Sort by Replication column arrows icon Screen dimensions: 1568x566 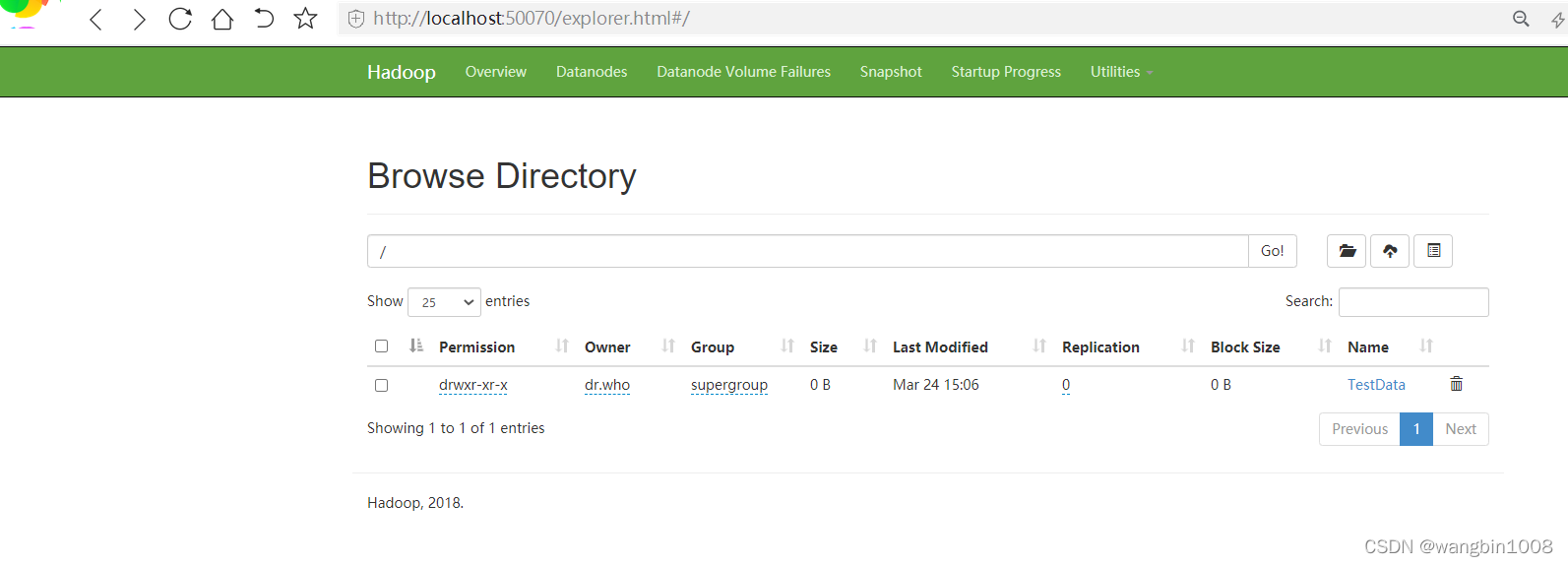pyautogui.click(x=1188, y=346)
